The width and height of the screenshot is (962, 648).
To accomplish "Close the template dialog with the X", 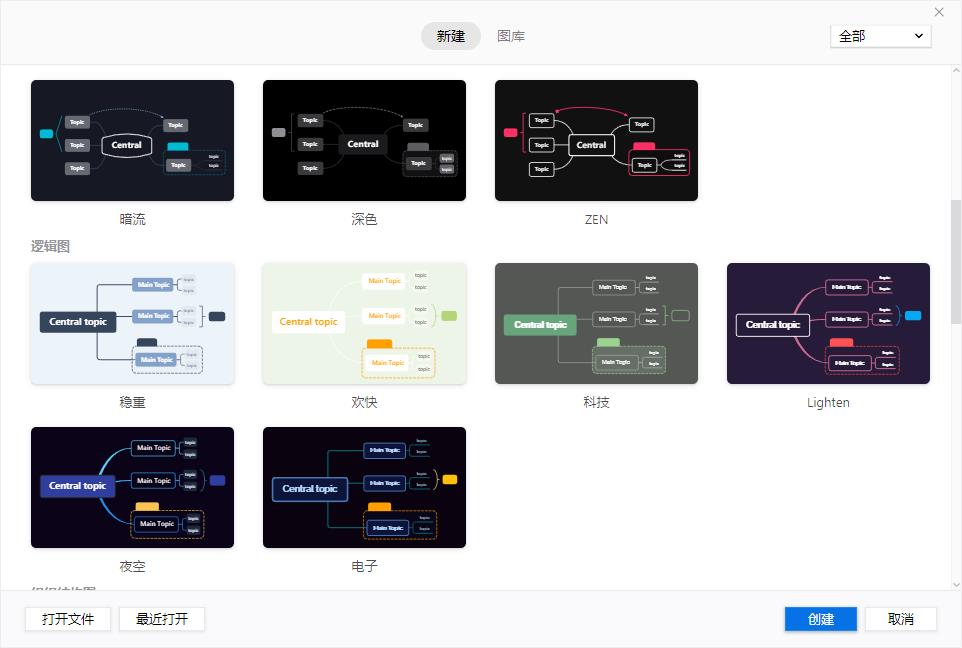I will (x=939, y=12).
